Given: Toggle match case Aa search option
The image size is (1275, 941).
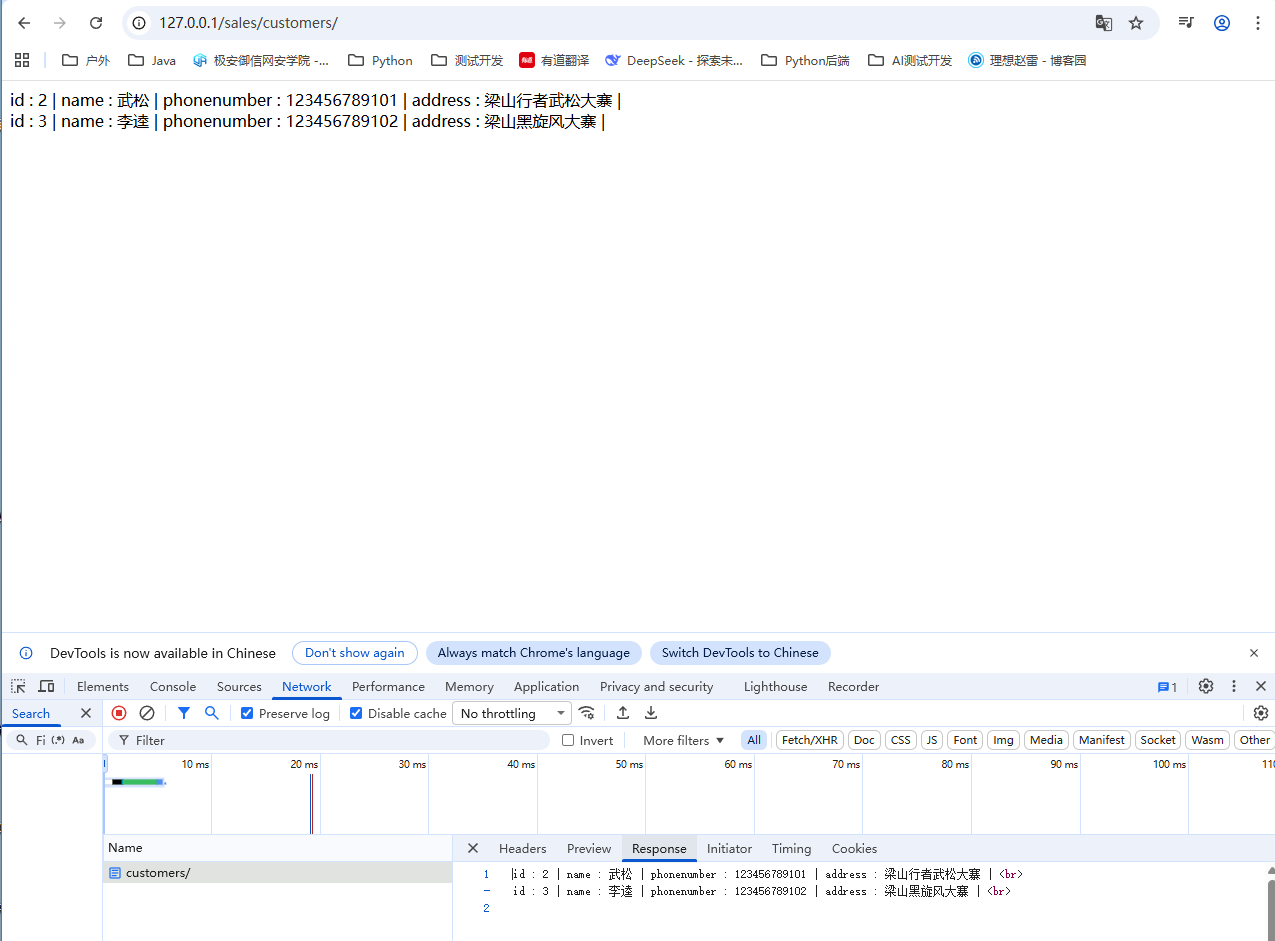Looking at the screenshot, I should 78,740.
